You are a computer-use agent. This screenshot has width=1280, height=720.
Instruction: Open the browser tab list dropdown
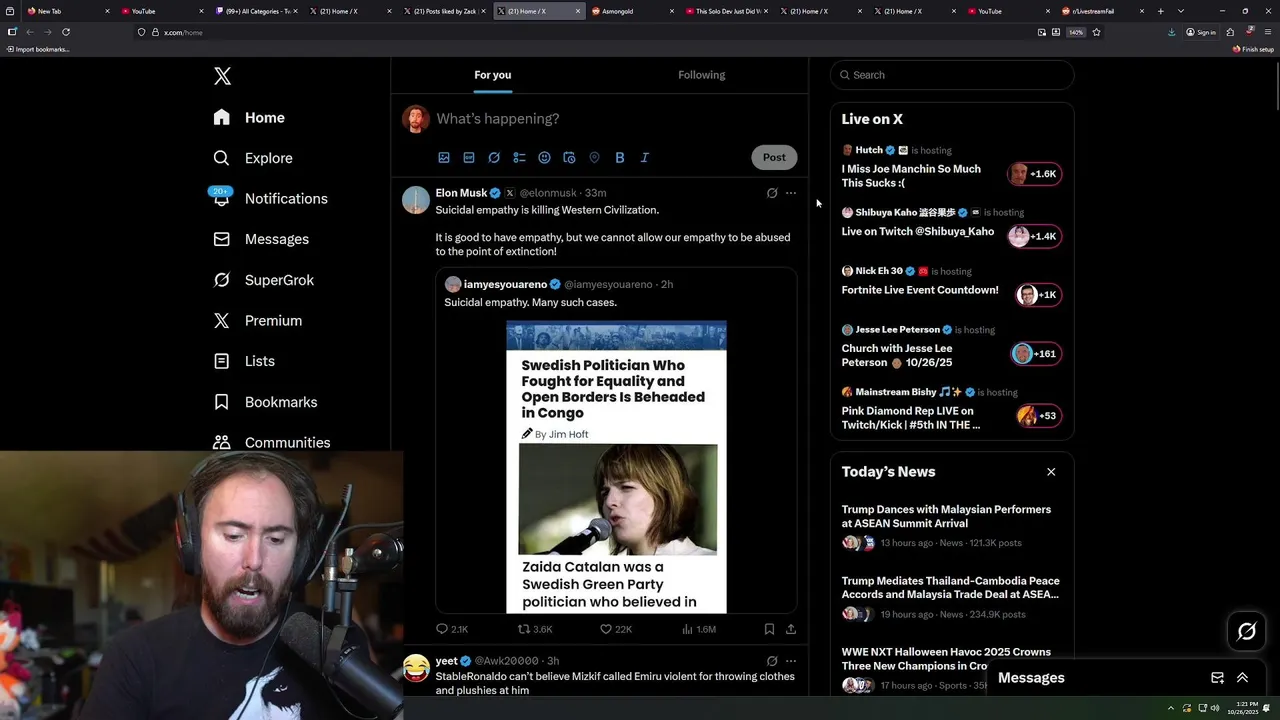1181,11
